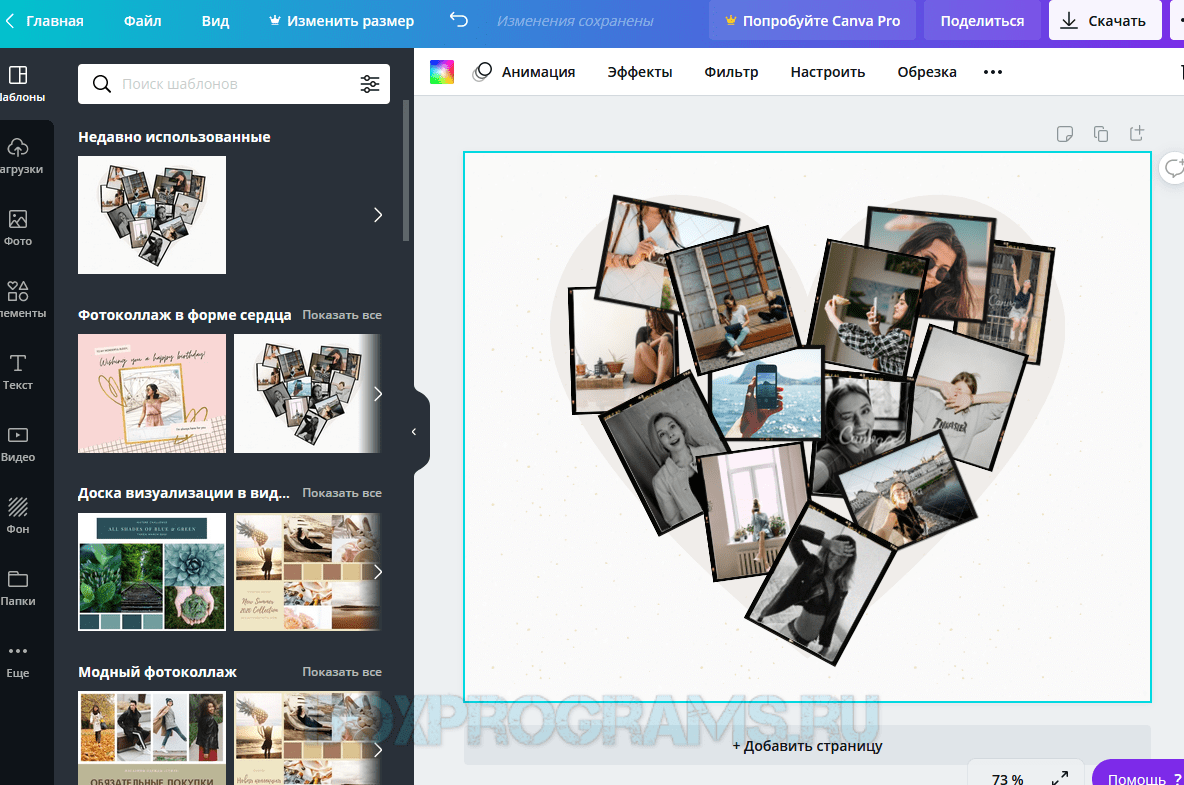1184x785 pixels.
Task: Click the undo arrow icon
Action: pos(459,21)
